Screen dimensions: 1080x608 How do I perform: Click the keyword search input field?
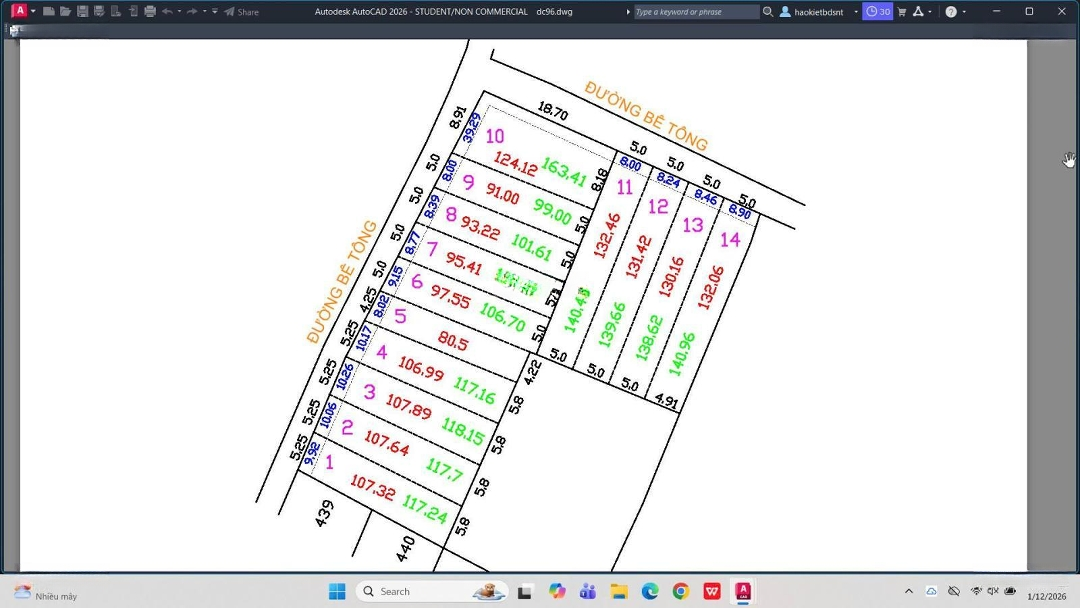[x=696, y=12]
